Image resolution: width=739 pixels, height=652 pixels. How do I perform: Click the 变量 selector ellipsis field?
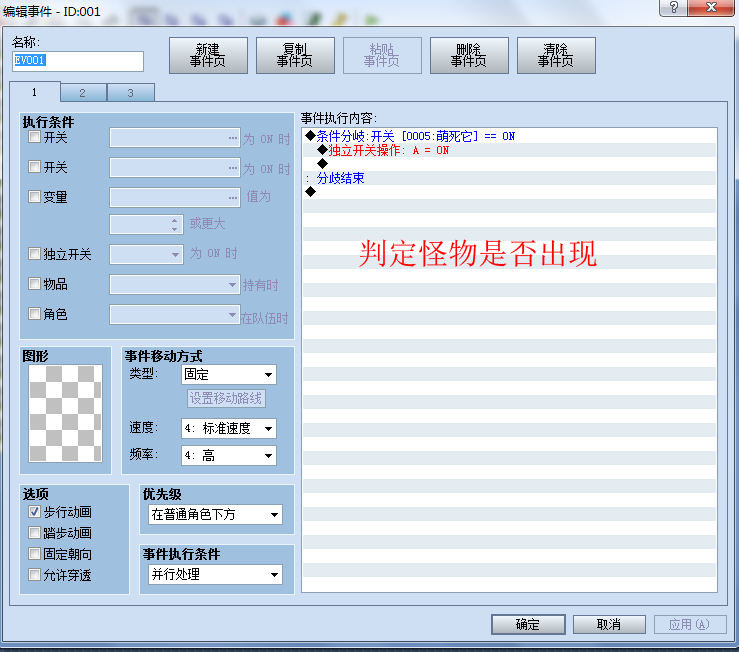coord(175,198)
